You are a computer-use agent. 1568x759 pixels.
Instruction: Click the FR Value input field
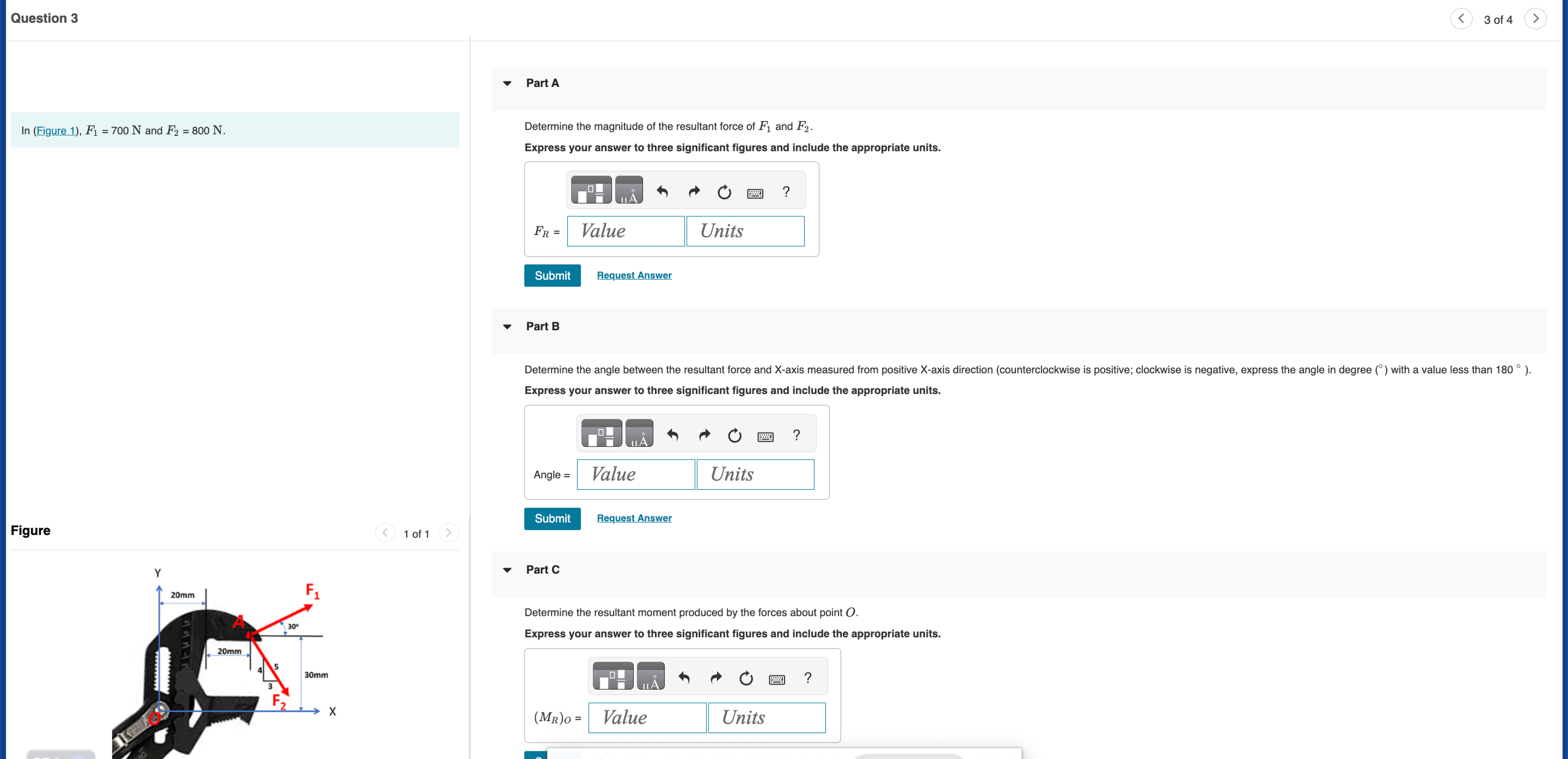pos(625,231)
